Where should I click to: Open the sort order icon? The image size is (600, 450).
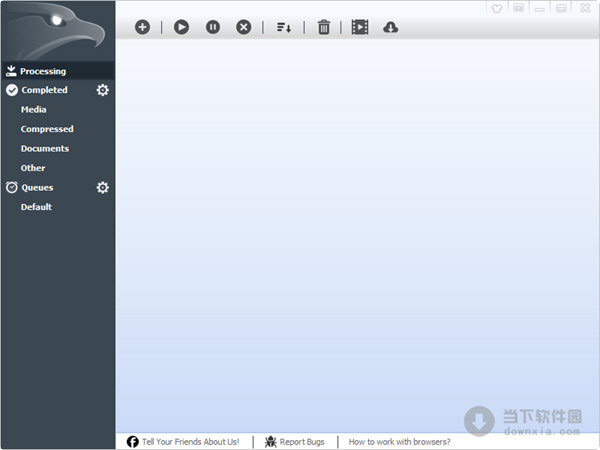coord(284,28)
